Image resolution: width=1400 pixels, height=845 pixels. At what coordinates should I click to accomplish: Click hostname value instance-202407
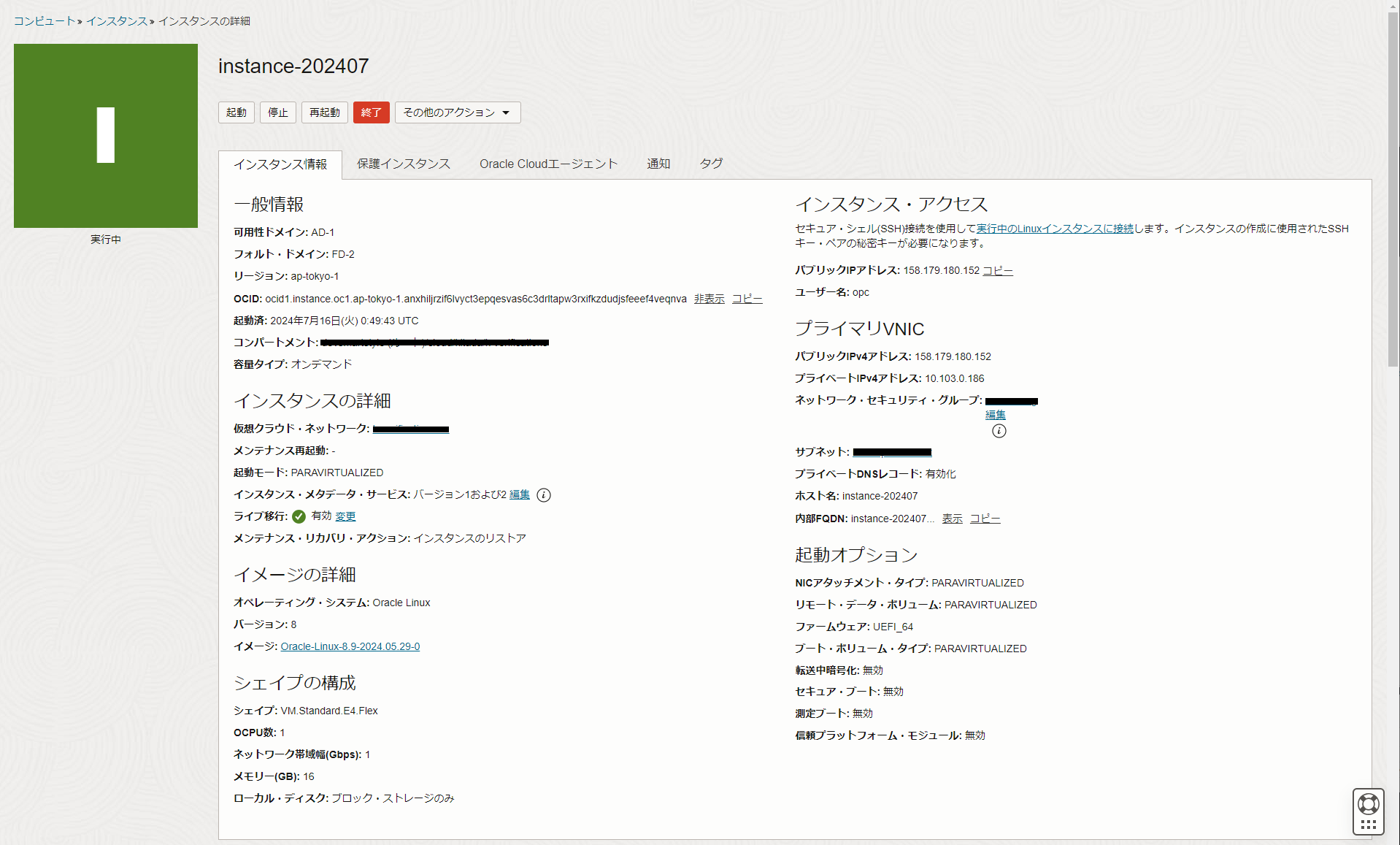pyautogui.click(x=880, y=496)
